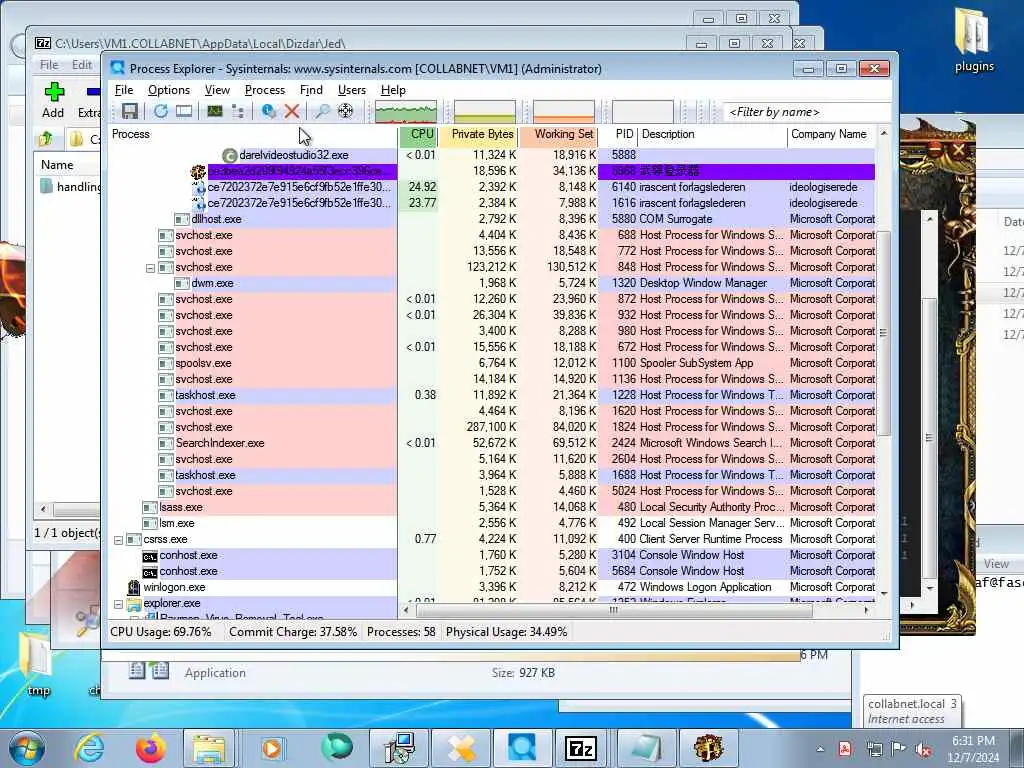Select the dwm.exe process row

pyautogui.click(x=491, y=283)
